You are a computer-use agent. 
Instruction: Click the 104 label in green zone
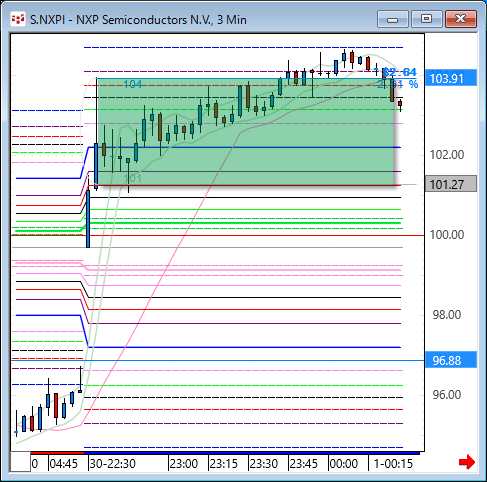pyautogui.click(x=132, y=84)
